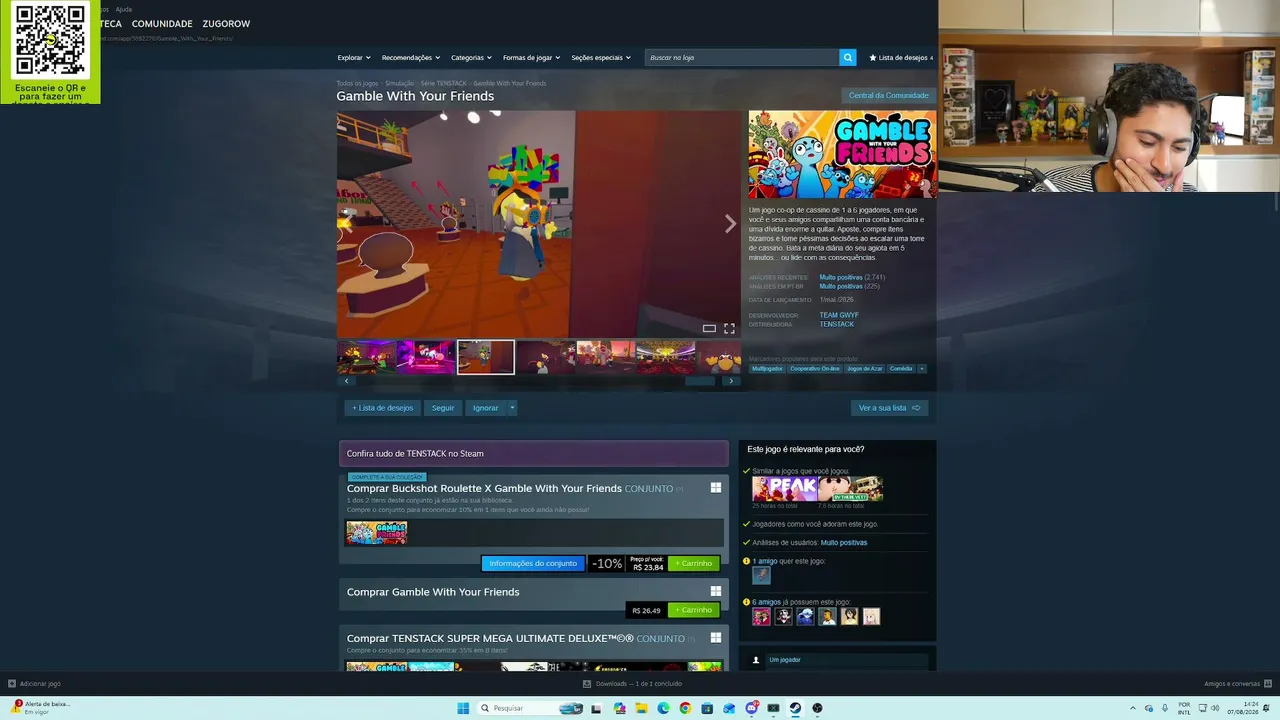Open Microsoft Edge from the taskbar
This screenshot has height=720, width=1280.
pyautogui.click(x=663, y=708)
